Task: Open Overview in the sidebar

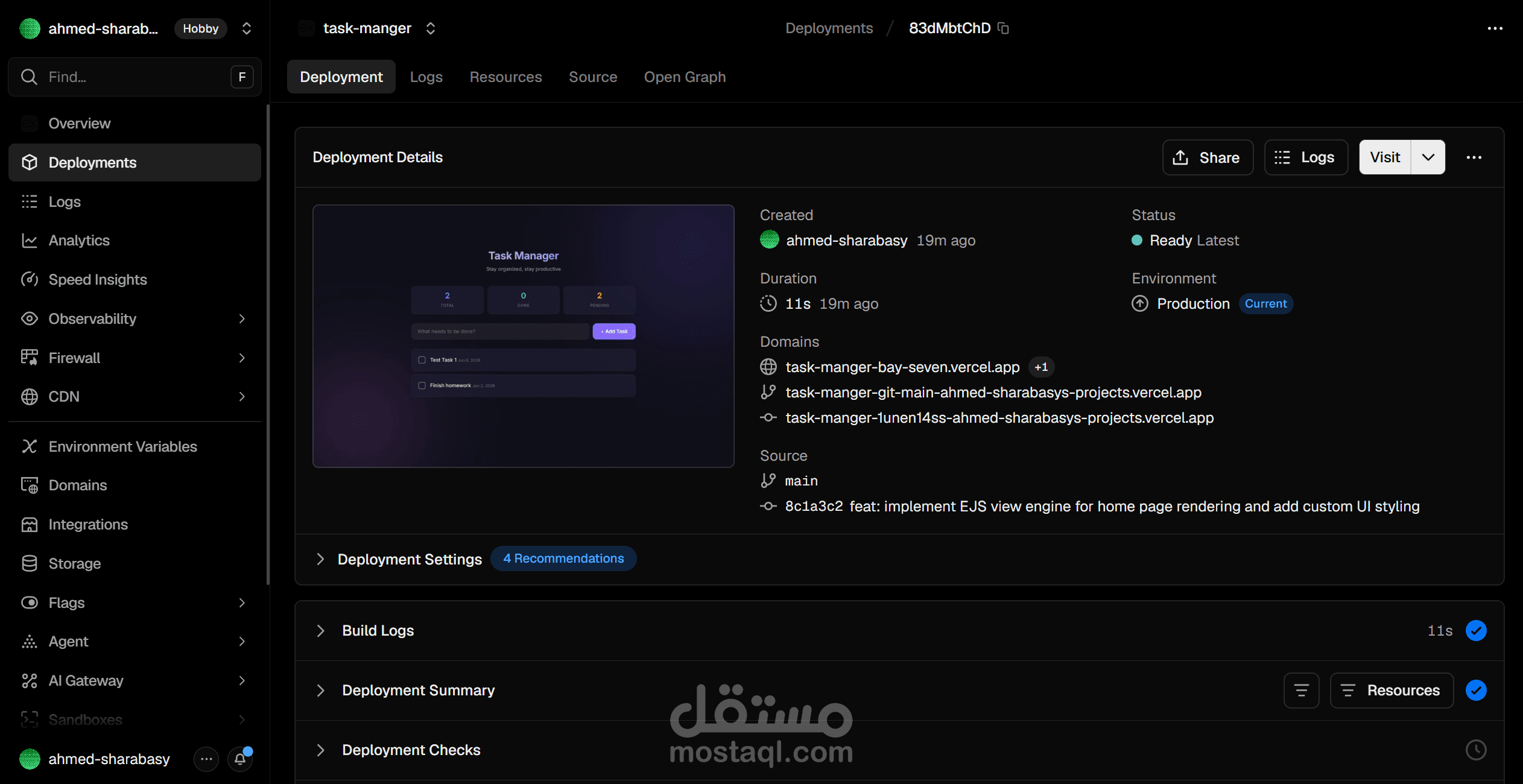Action: click(x=135, y=124)
